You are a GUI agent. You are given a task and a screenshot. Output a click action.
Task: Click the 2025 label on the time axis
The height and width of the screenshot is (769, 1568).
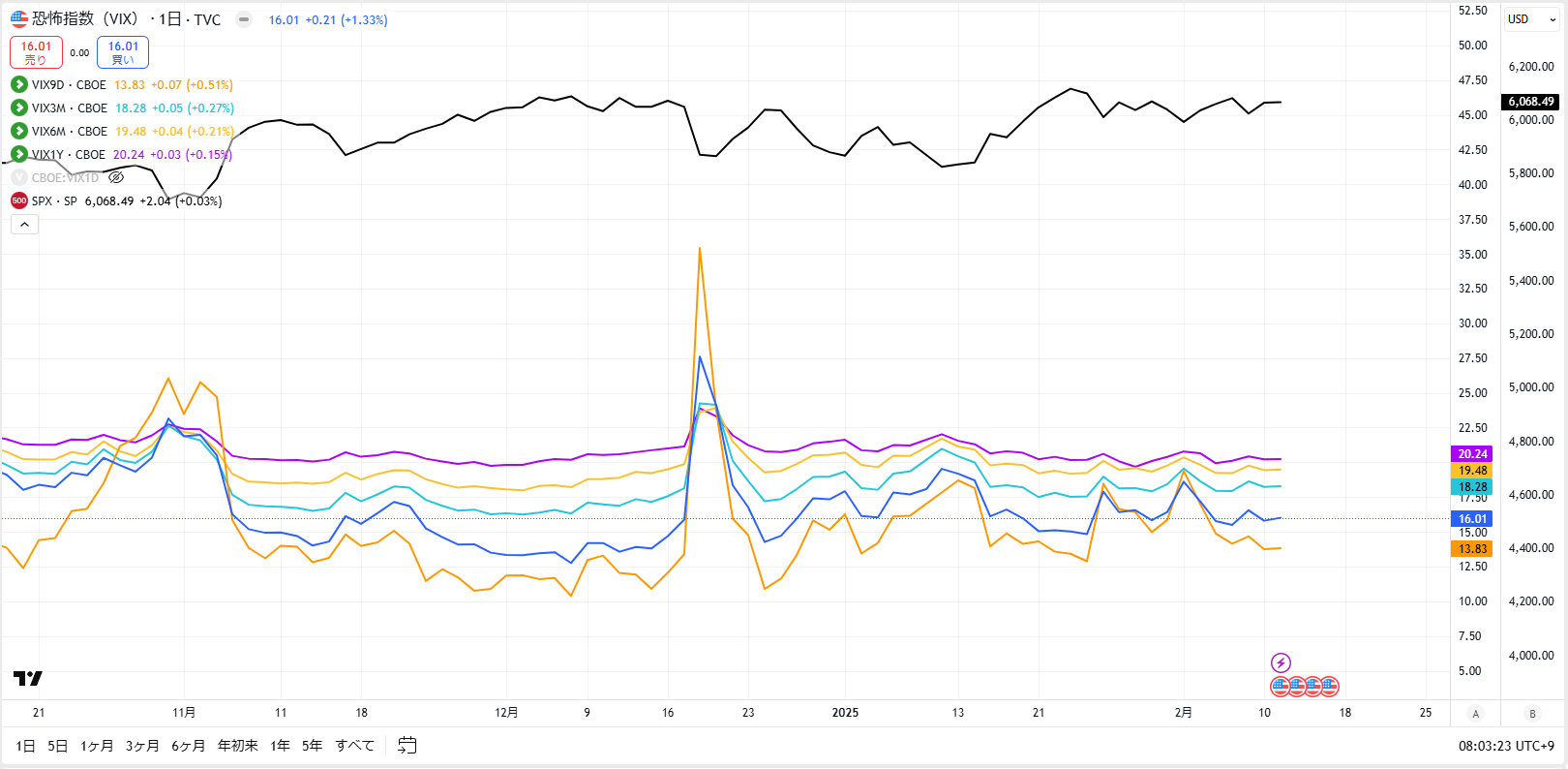pyautogui.click(x=845, y=713)
